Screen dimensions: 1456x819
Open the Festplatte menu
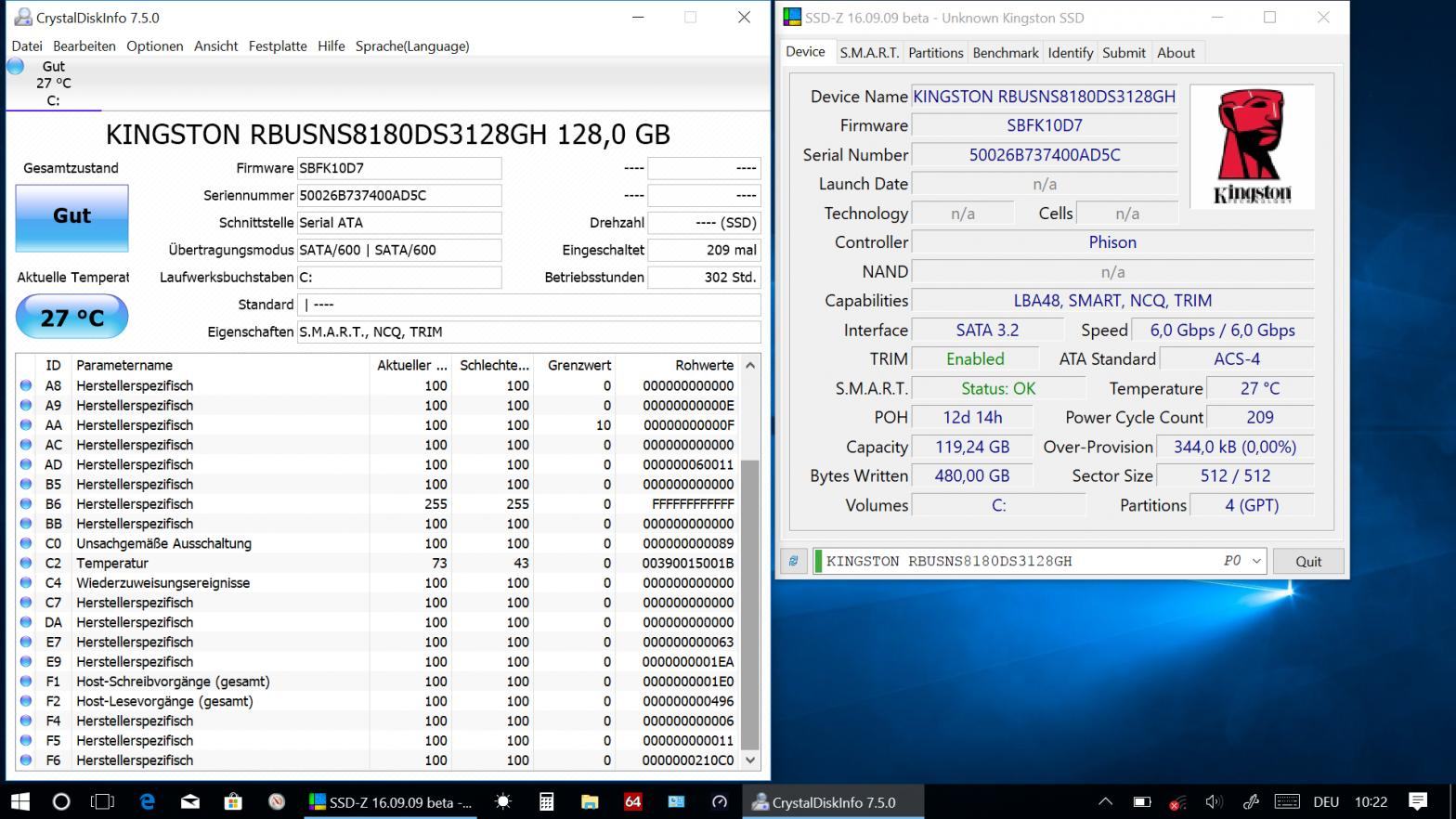(x=278, y=45)
